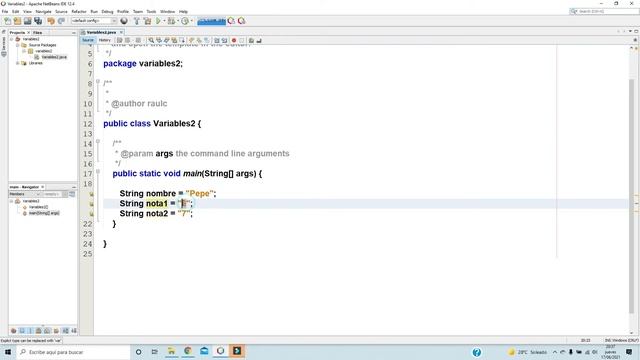Screen dimensions: 640x360
Task: Click first profiler icon after memory bar
Action: pos(231,21)
